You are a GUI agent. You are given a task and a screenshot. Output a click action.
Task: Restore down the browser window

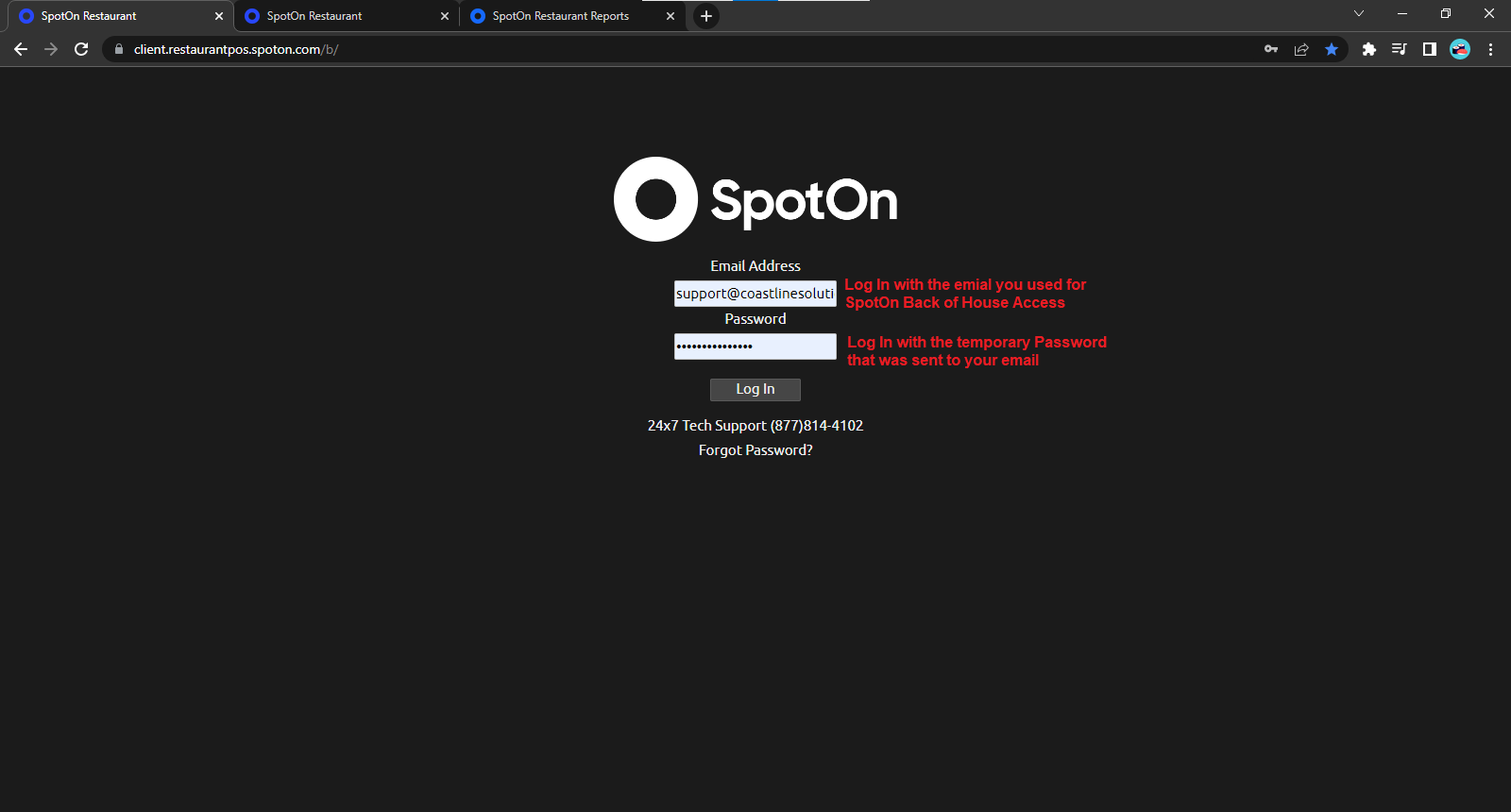pyautogui.click(x=1446, y=13)
